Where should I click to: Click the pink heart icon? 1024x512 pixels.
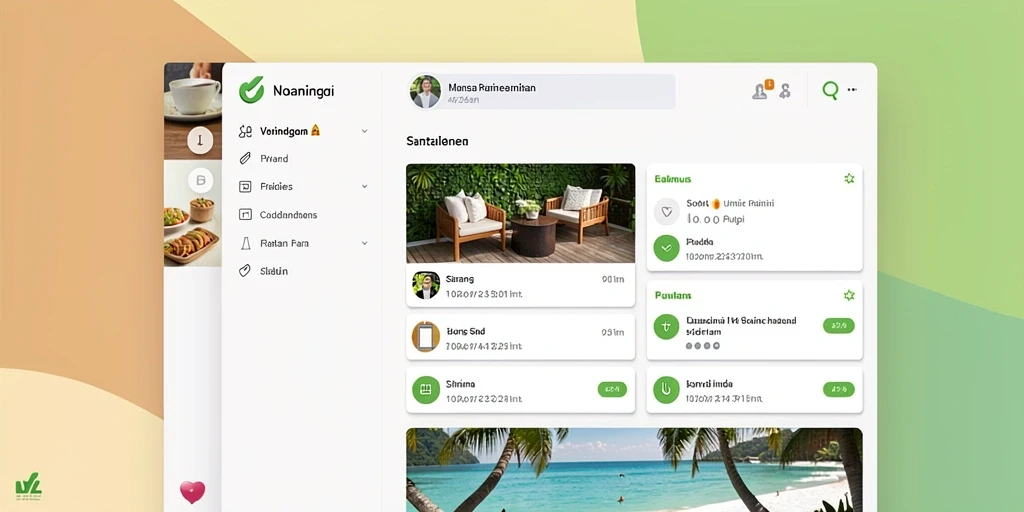192,492
